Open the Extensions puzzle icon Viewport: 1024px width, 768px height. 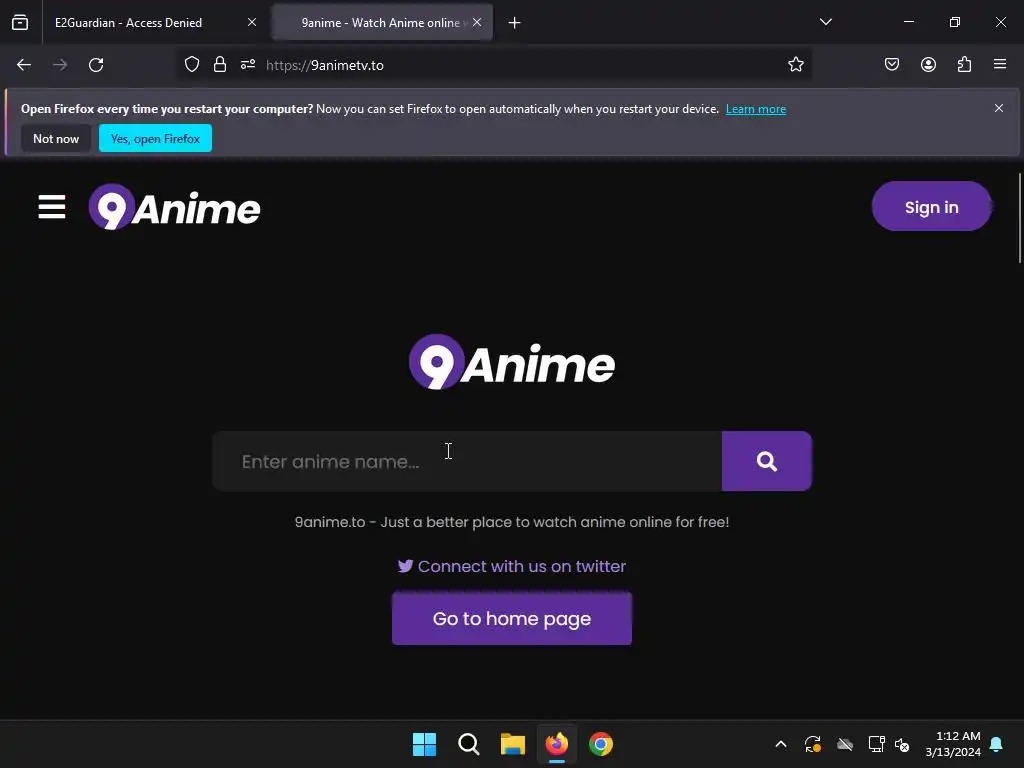point(964,65)
